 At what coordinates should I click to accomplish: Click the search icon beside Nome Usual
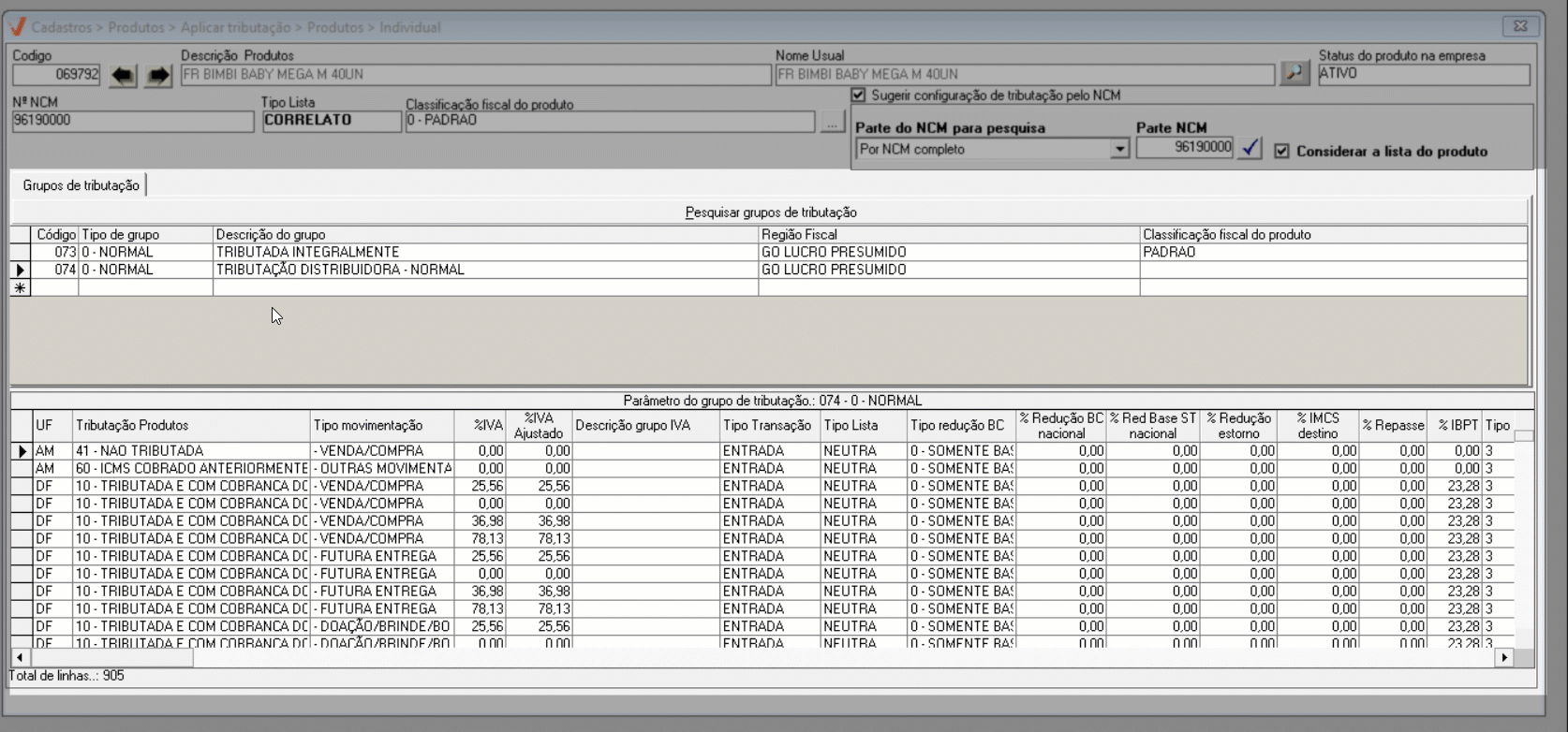[1294, 73]
